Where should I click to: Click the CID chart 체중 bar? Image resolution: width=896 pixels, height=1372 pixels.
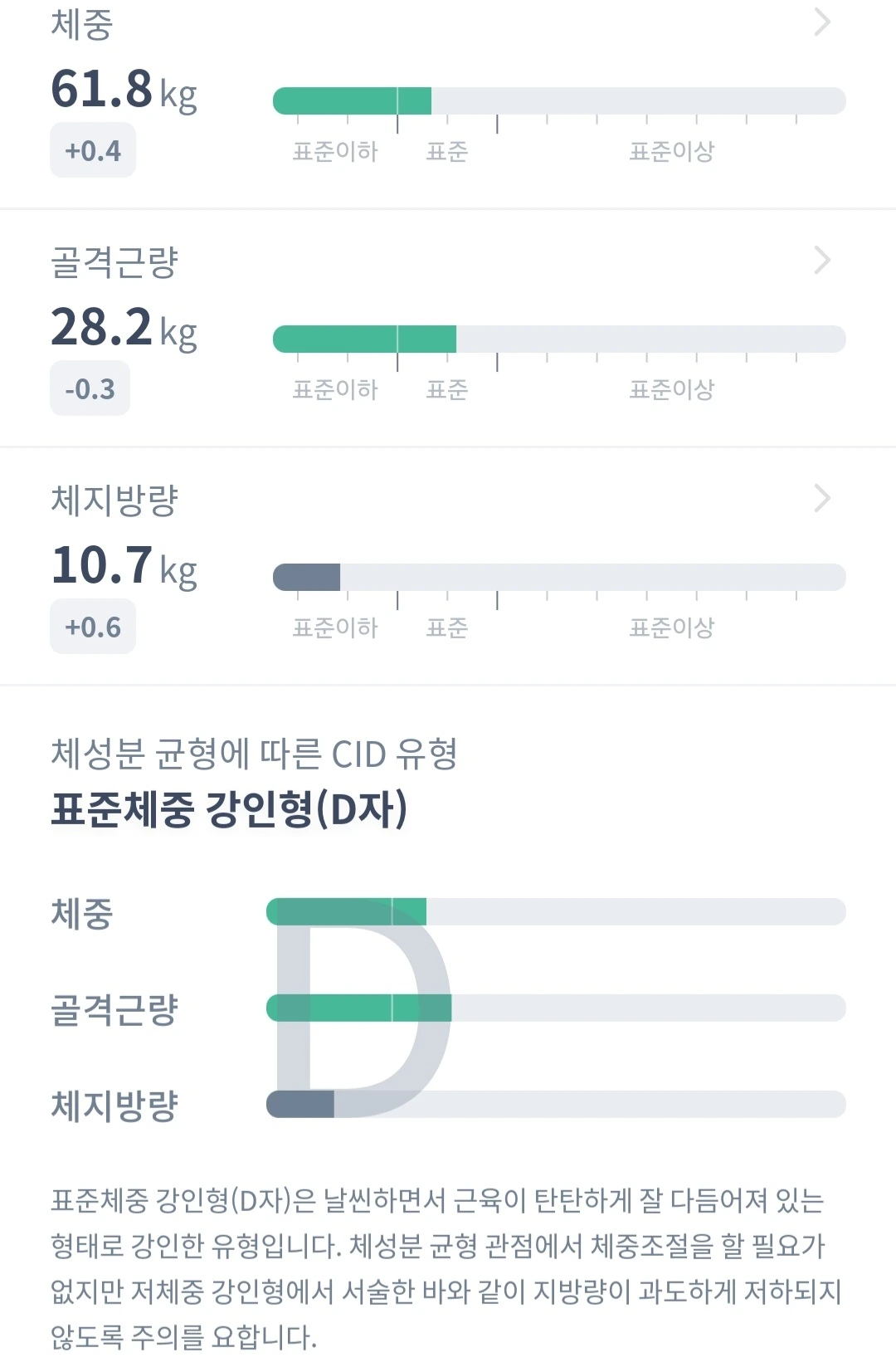pyautogui.click(x=346, y=911)
